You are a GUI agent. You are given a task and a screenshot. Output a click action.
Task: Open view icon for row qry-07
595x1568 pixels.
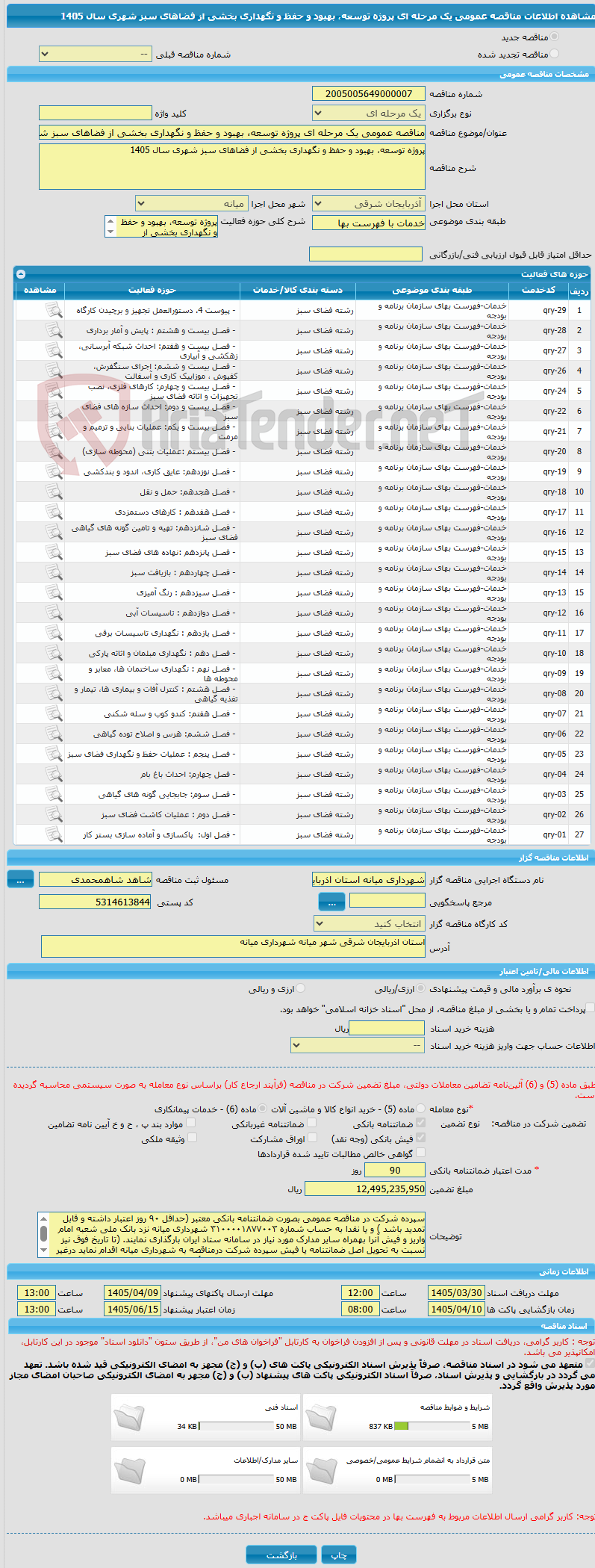(x=54, y=713)
